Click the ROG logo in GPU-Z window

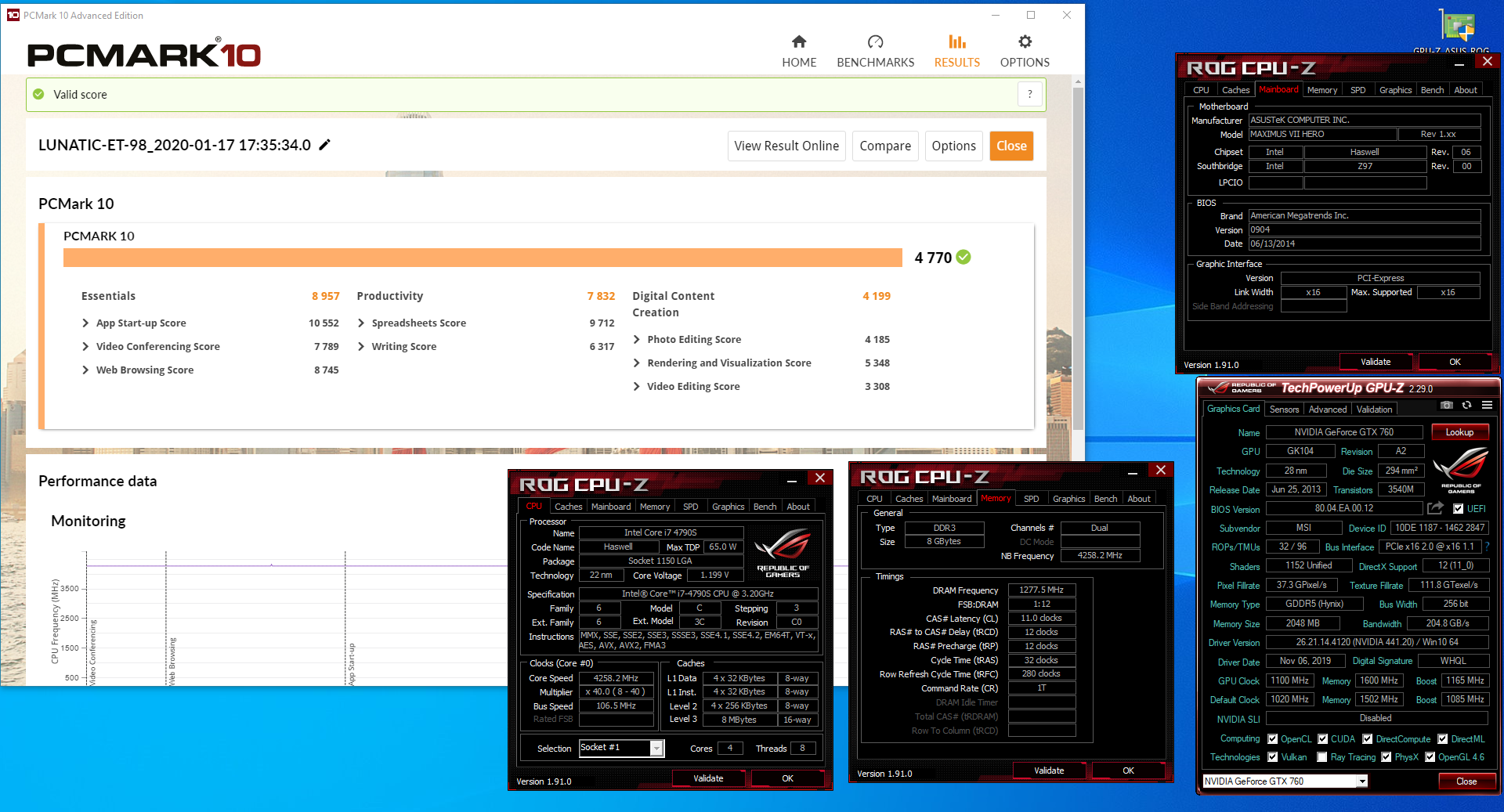pyautogui.click(x=1460, y=470)
